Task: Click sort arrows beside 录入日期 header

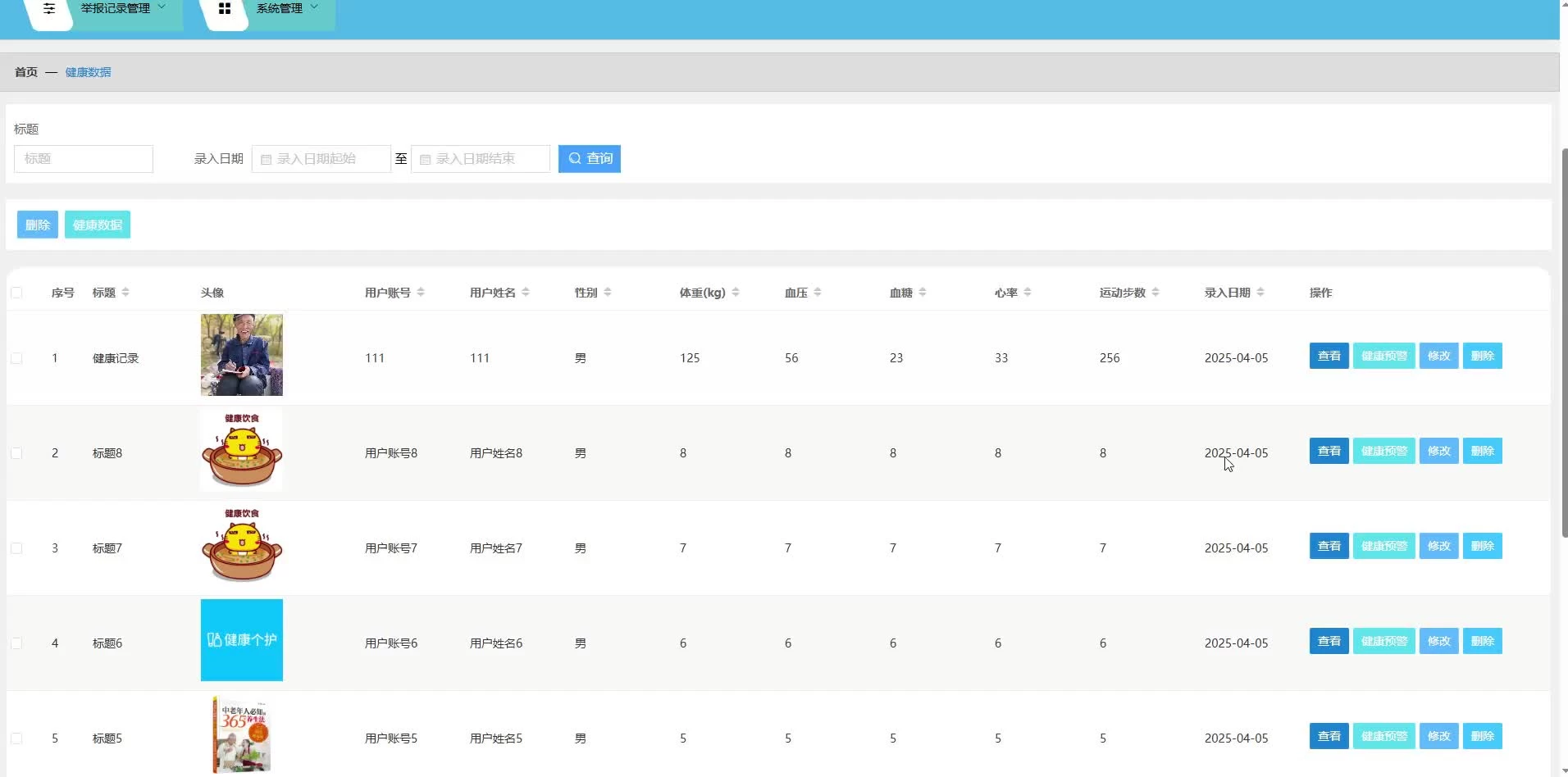Action: click(x=1260, y=293)
